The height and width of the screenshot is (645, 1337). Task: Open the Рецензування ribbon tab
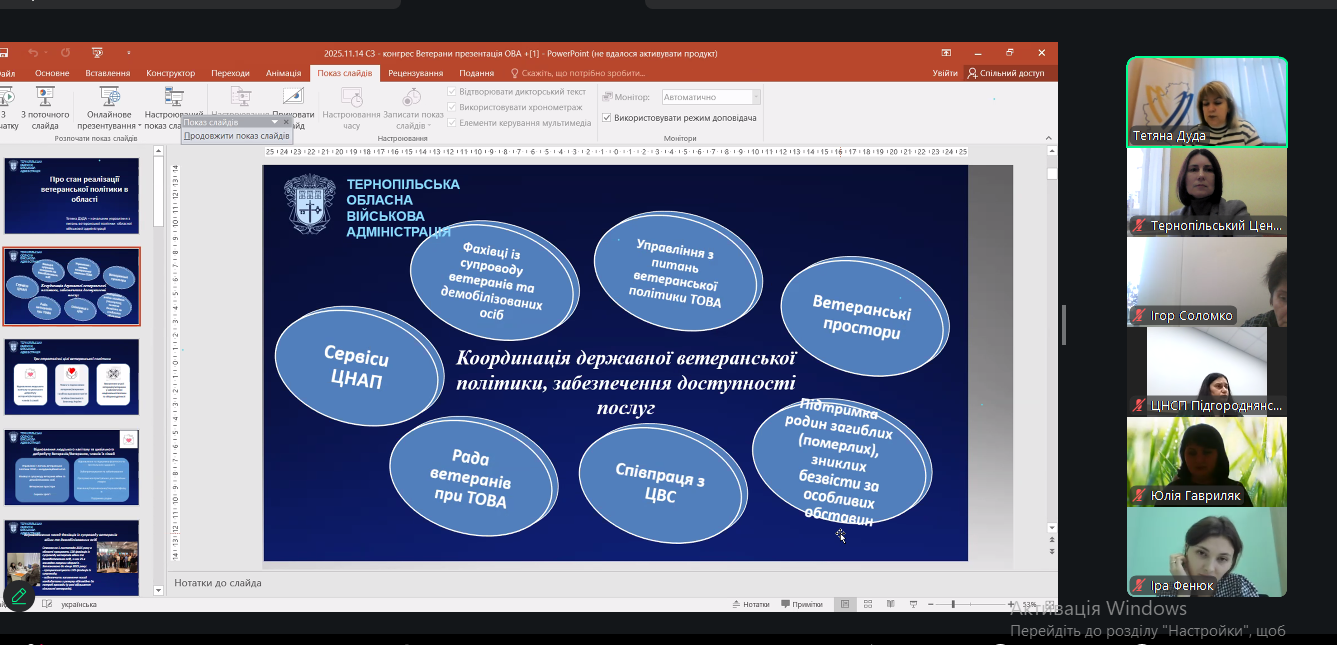coord(415,73)
